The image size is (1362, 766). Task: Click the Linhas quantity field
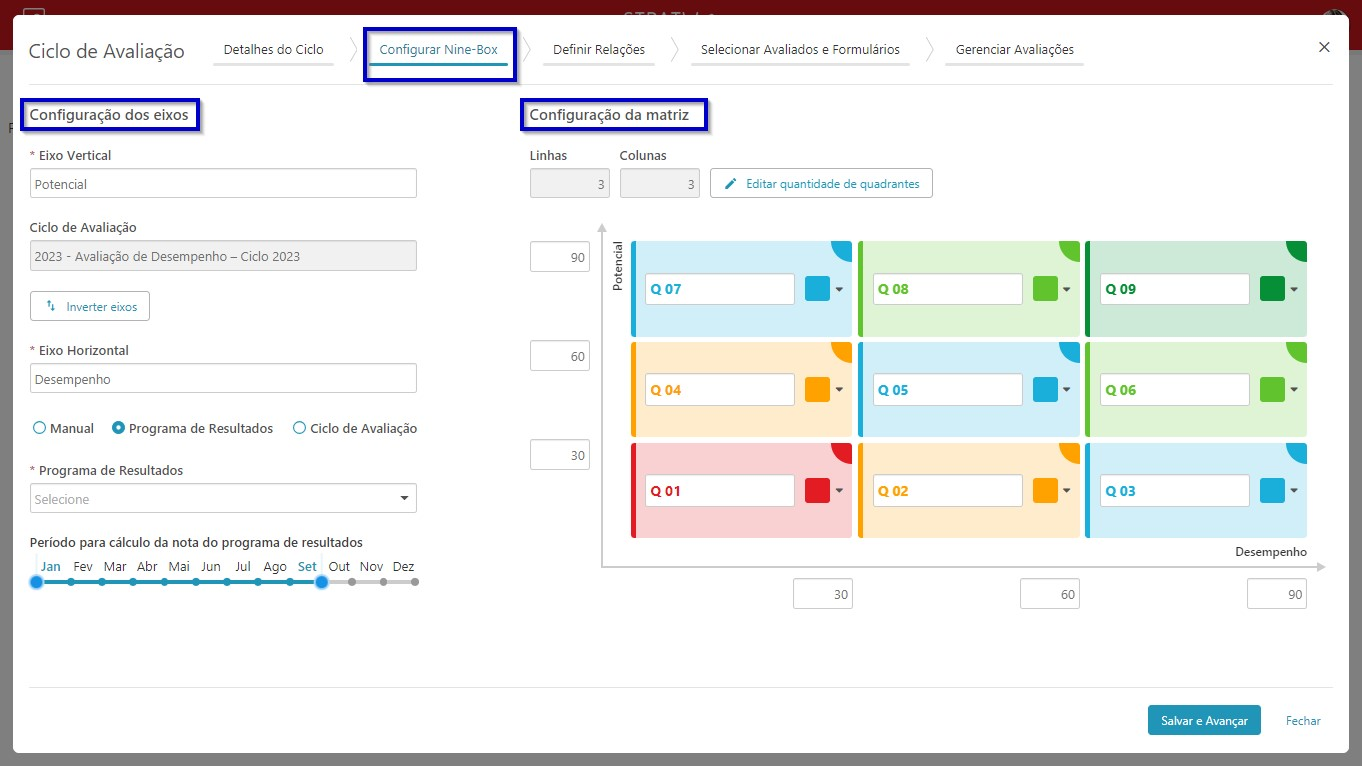(570, 183)
